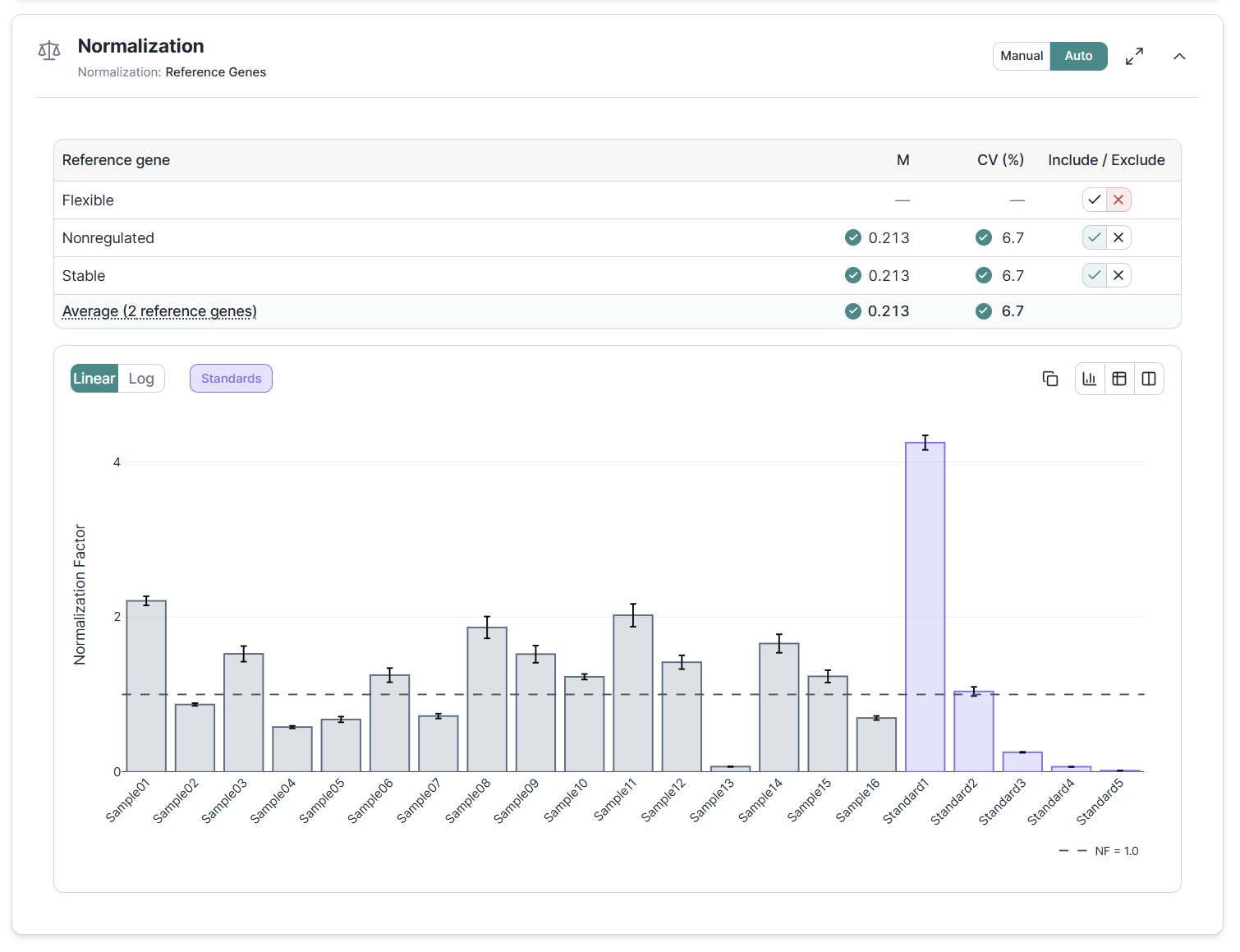
Task: Include the Flexible reference gene
Action: [x=1094, y=200]
